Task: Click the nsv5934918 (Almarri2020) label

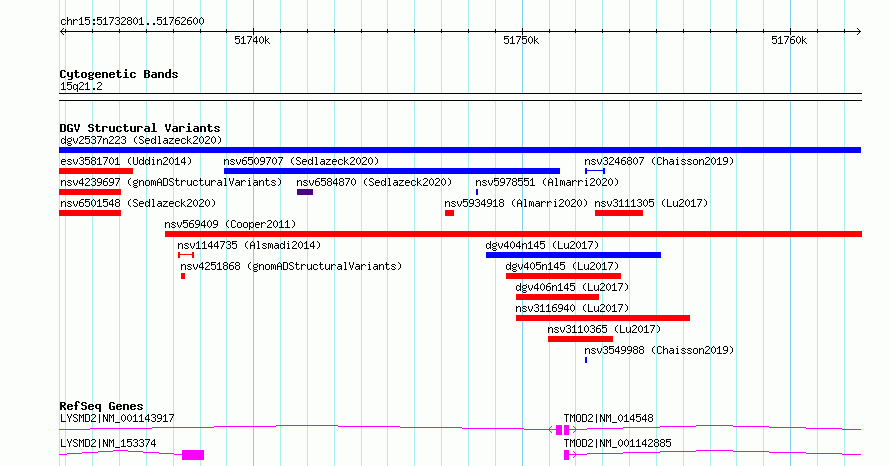Action: coord(516,203)
